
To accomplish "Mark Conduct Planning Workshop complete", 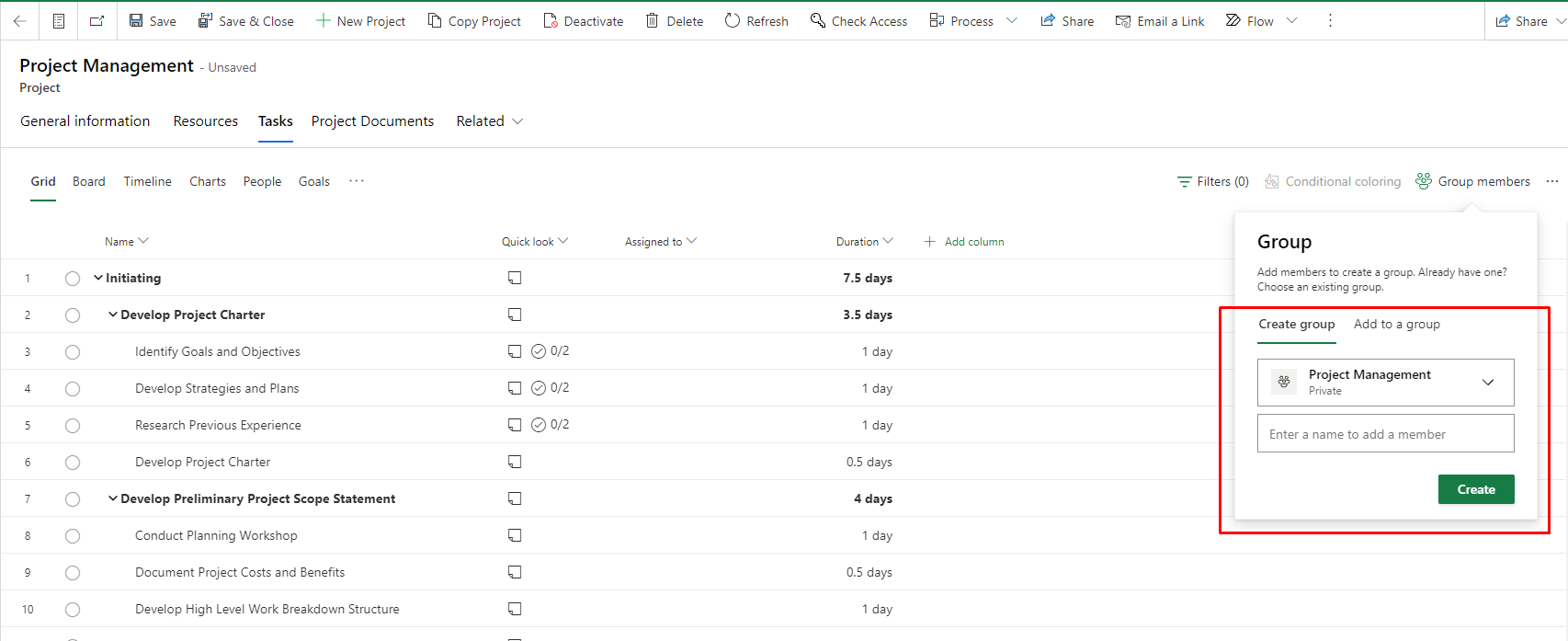I will 73,536.
